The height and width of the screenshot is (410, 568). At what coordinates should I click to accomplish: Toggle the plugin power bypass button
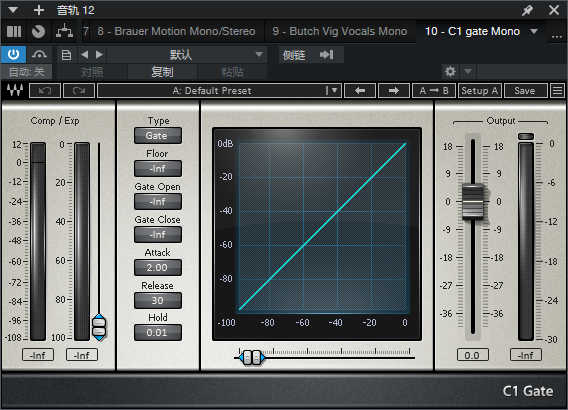(x=13, y=55)
